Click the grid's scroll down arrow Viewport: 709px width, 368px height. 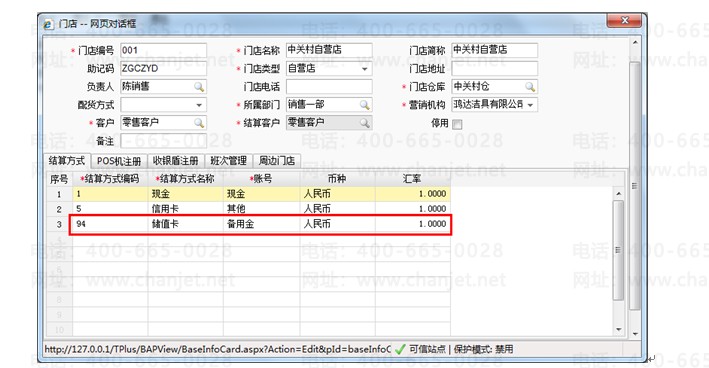(x=618, y=329)
